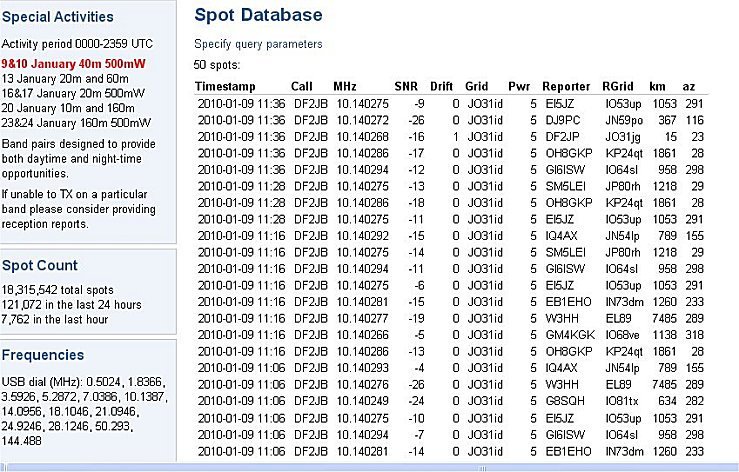This screenshot has width=739, height=472.
Task: Click the RGrid column header
Action: pos(618,86)
